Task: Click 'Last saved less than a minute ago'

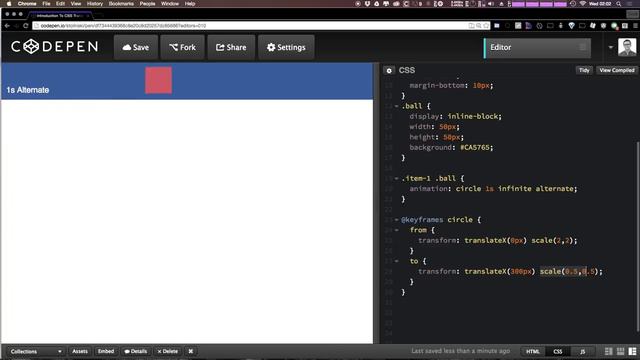Action: [x=460, y=351]
